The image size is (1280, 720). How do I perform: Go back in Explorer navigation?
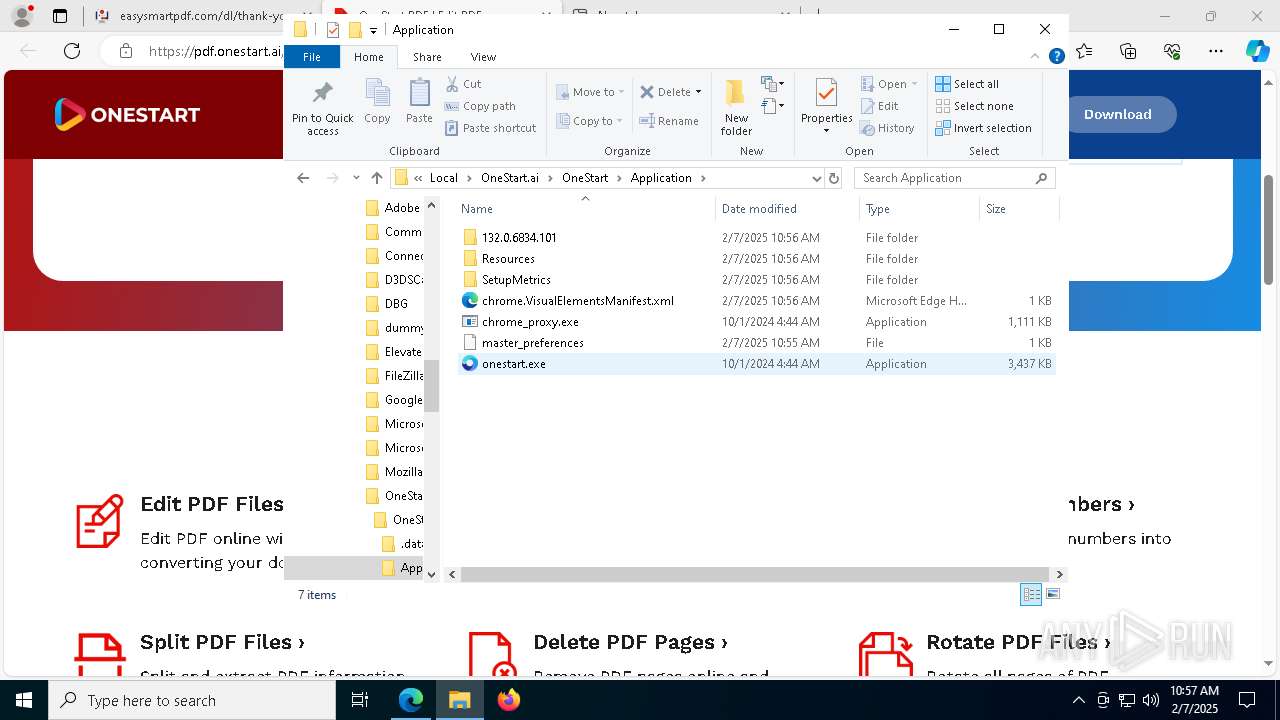click(303, 178)
